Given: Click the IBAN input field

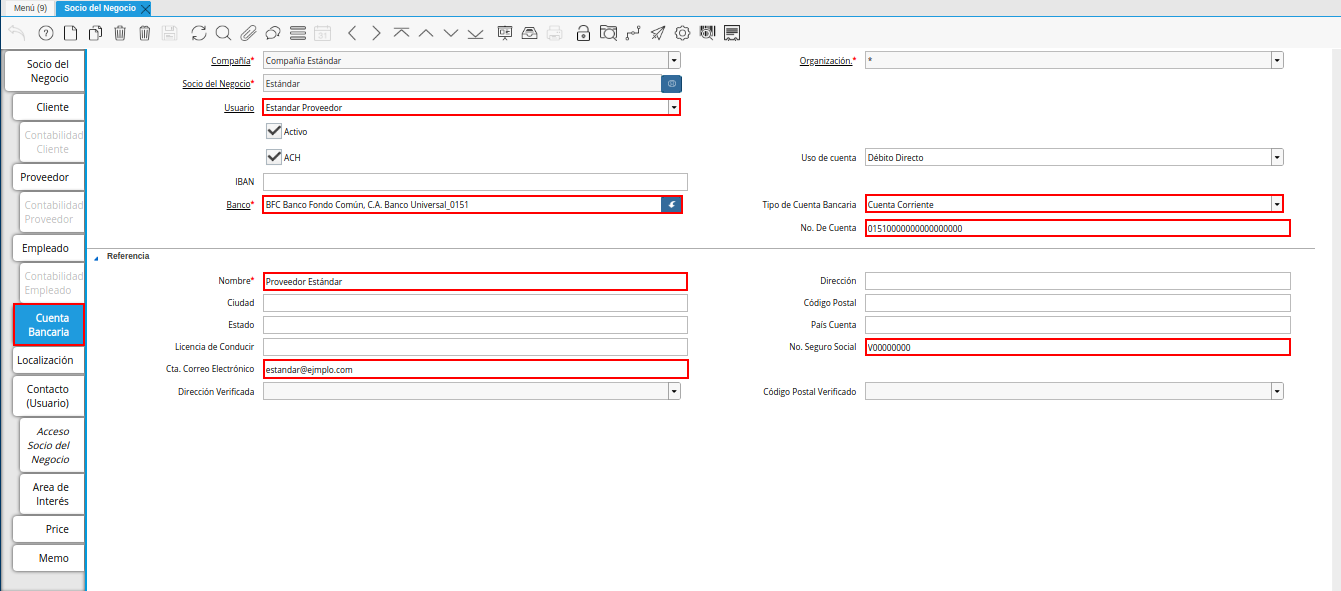Looking at the screenshot, I should pyautogui.click(x=475, y=182).
